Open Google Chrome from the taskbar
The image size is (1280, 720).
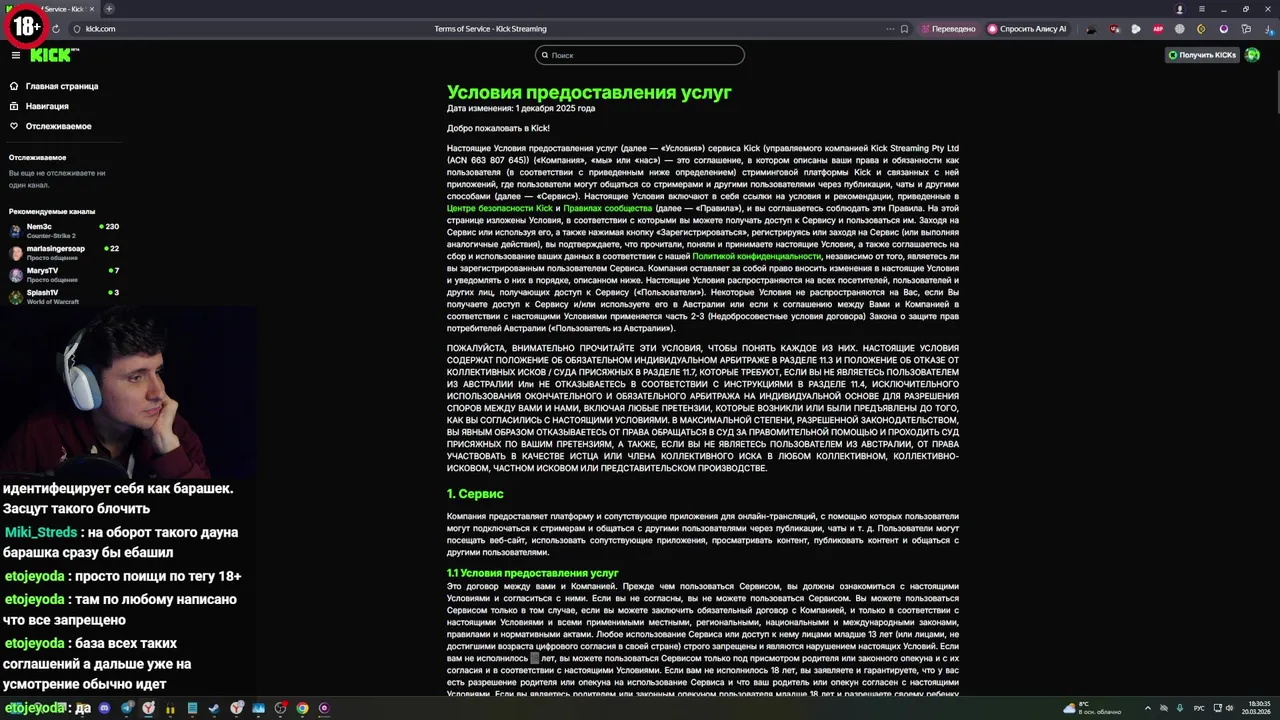tap(302, 708)
